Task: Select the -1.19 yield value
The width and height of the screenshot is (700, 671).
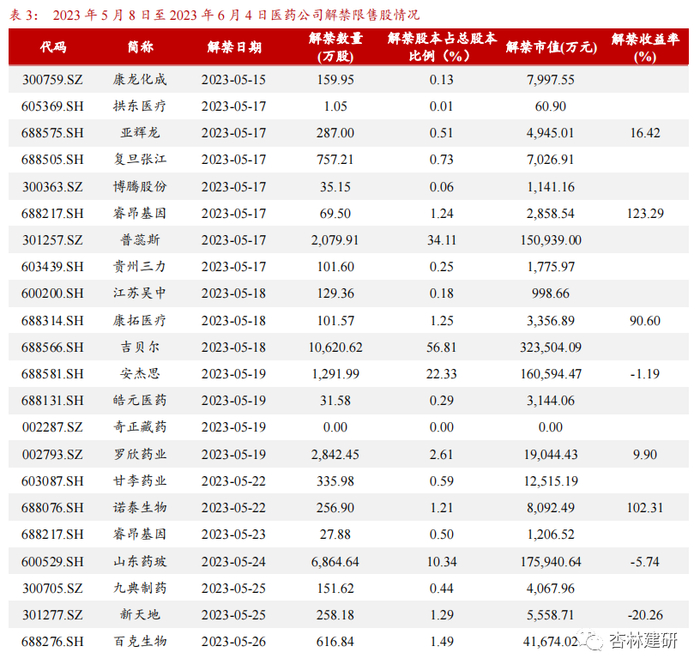Action: (x=645, y=374)
